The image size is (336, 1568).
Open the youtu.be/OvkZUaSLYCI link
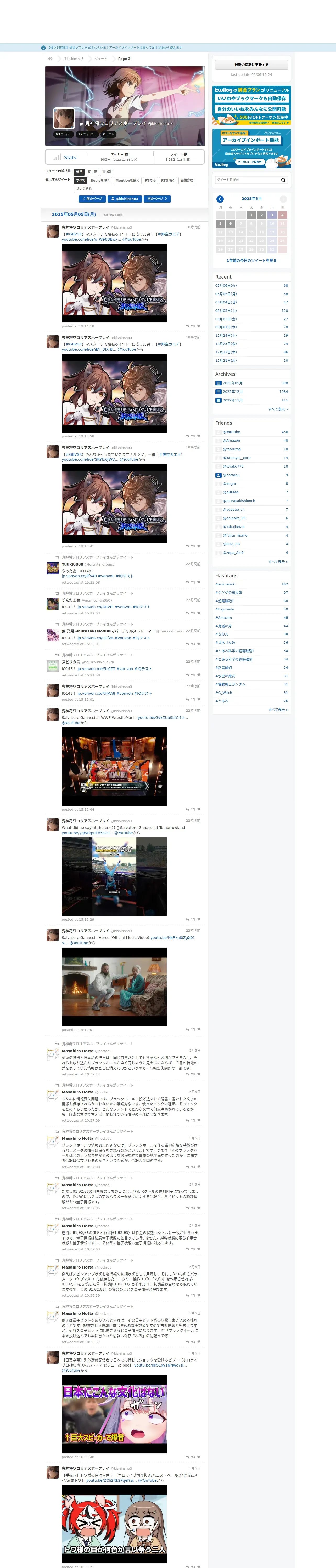pos(163,718)
